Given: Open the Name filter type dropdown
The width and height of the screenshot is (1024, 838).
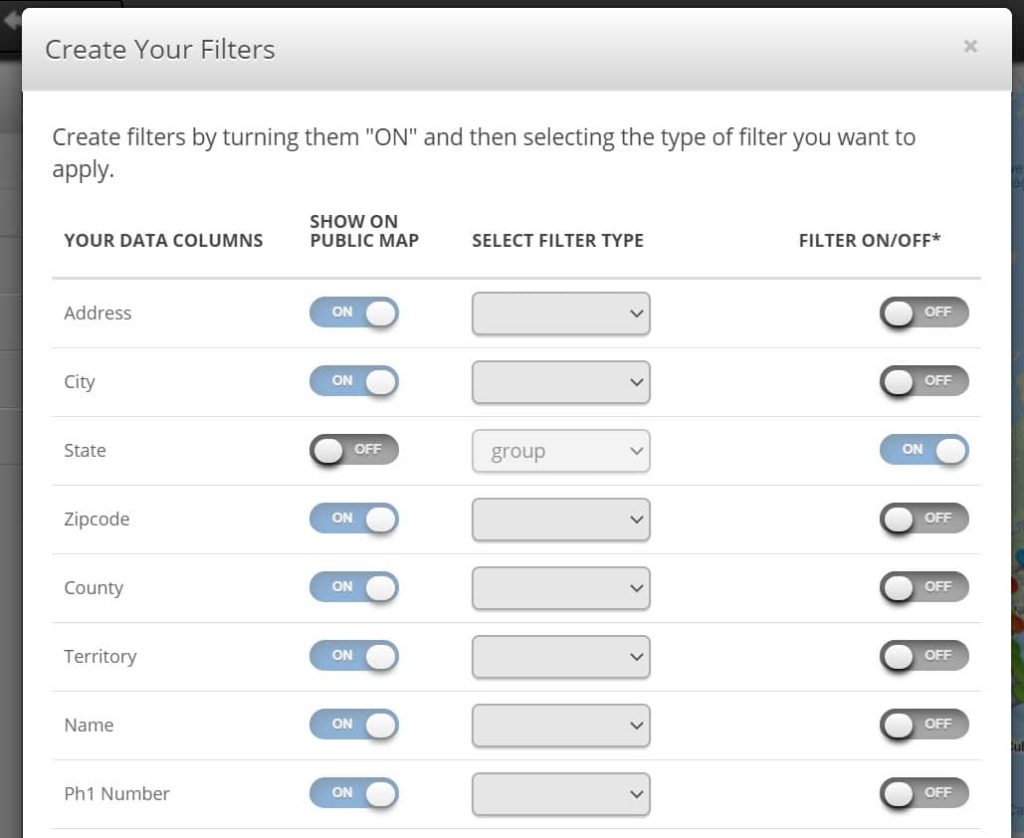Looking at the screenshot, I should (x=560, y=725).
